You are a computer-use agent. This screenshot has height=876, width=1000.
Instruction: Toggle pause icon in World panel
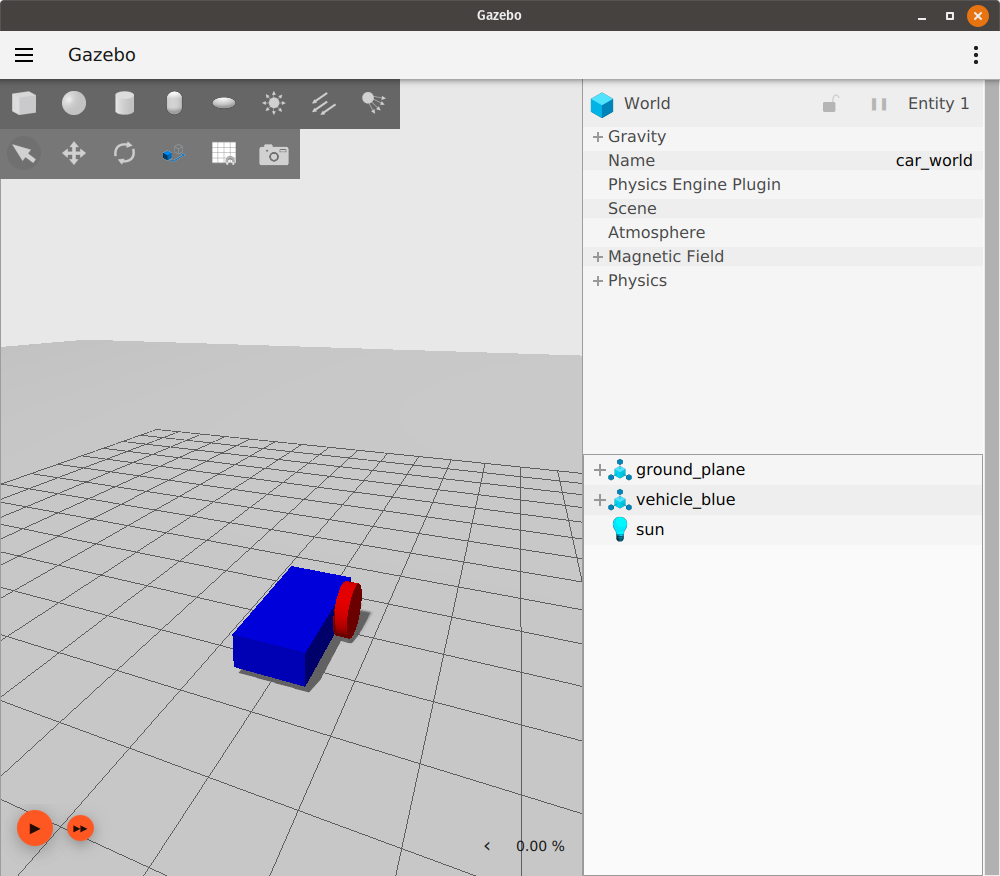click(879, 104)
